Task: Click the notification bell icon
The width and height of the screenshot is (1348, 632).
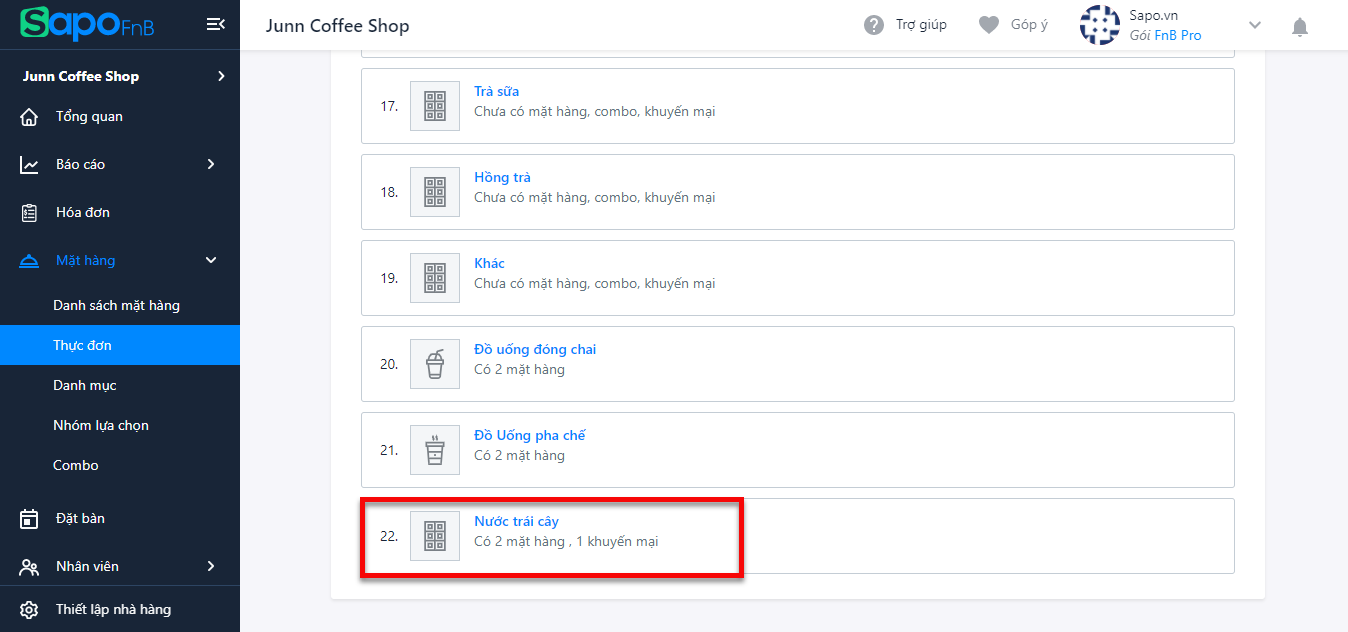Action: click(x=1300, y=27)
